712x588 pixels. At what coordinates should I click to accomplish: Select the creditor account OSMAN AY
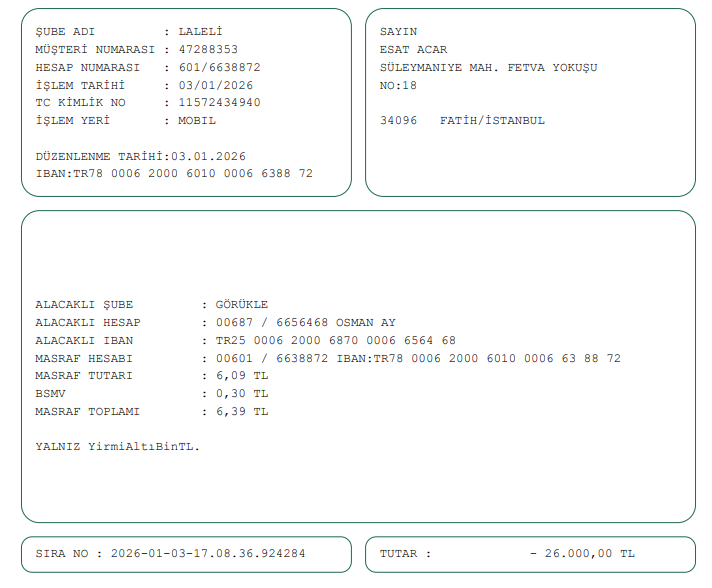pos(306,322)
